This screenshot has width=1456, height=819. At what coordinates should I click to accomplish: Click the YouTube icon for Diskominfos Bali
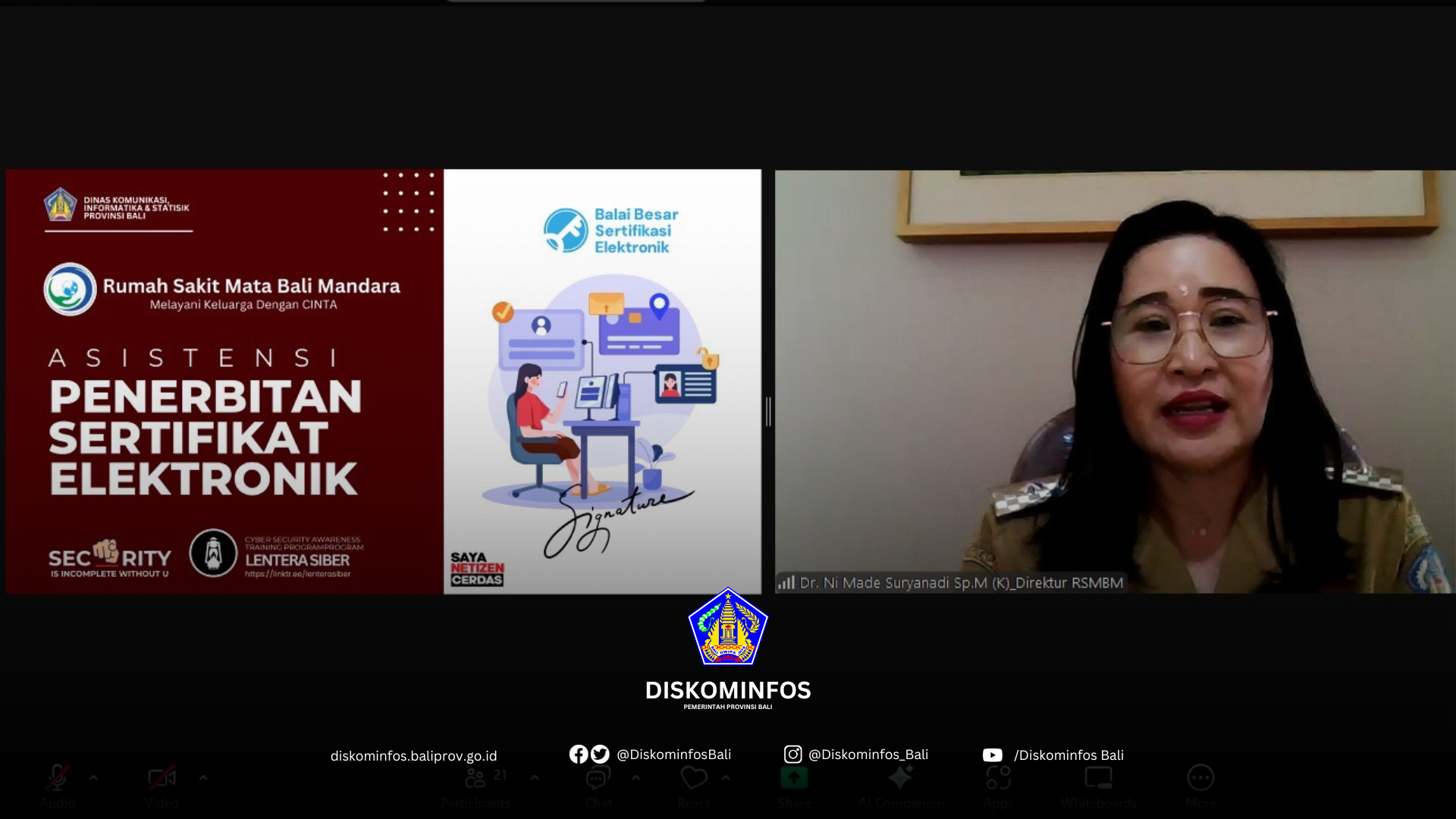[x=992, y=755]
